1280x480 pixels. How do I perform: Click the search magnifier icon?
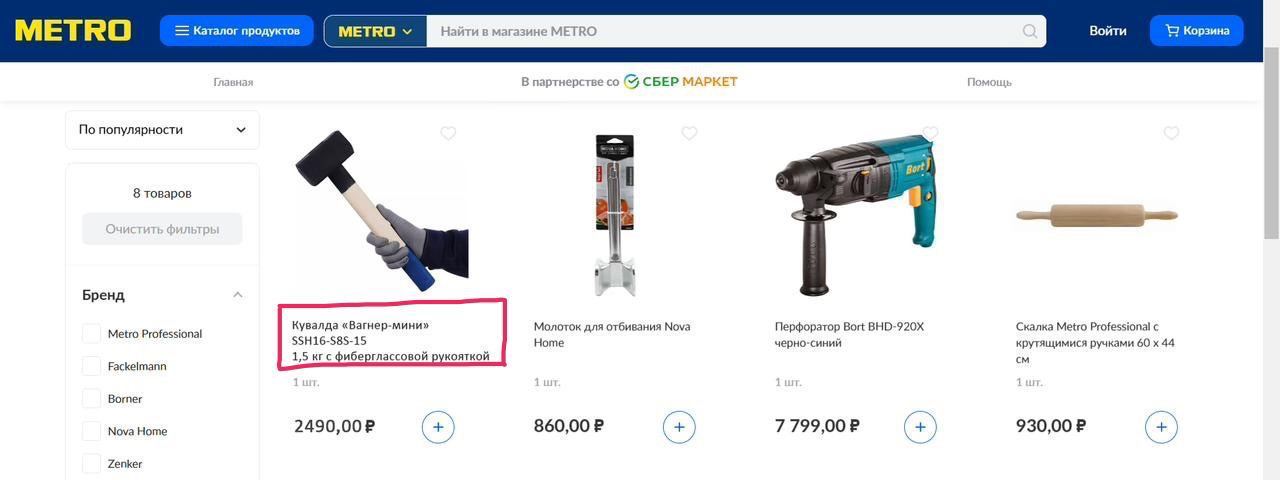(1030, 31)
